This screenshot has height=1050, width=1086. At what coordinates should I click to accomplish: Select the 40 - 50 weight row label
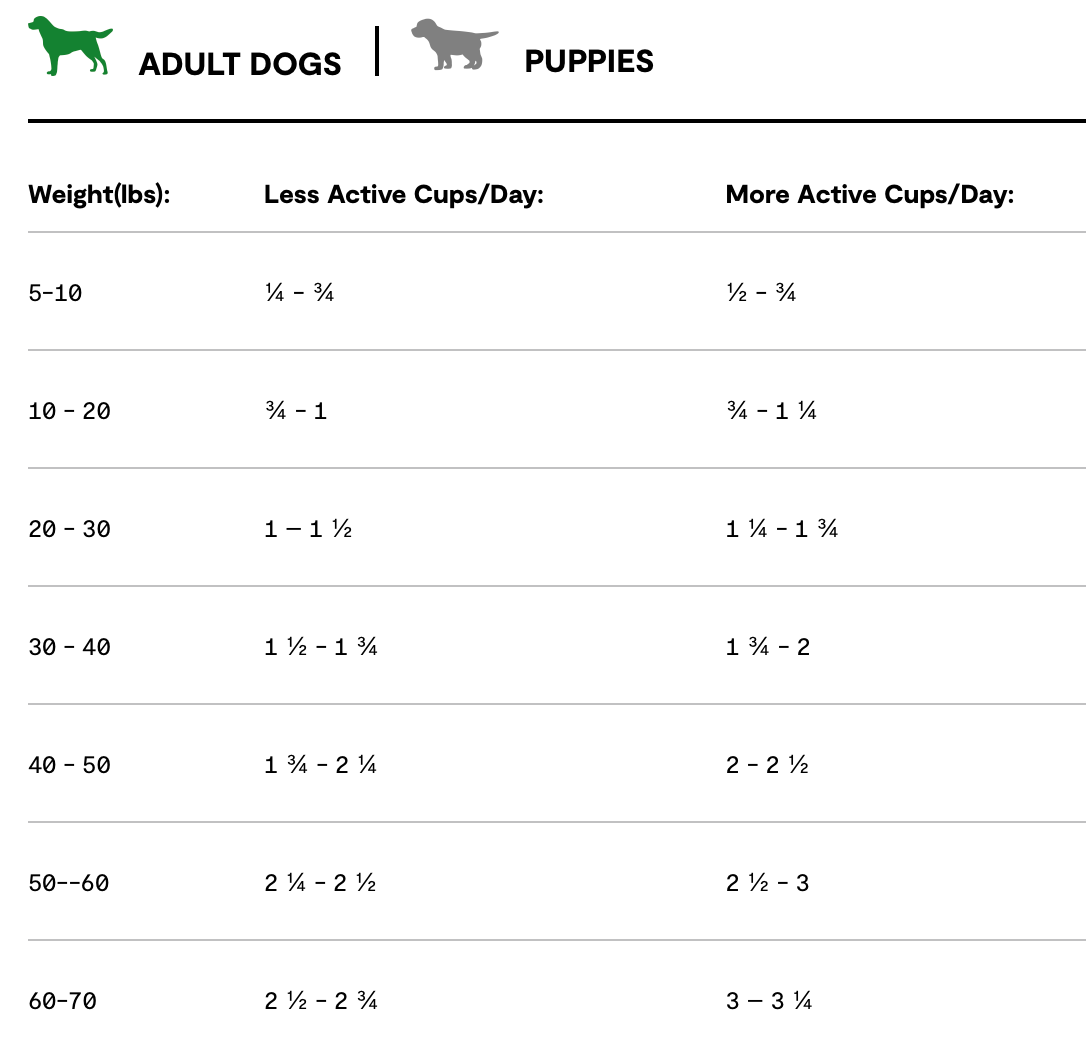[x=69, y=765]
